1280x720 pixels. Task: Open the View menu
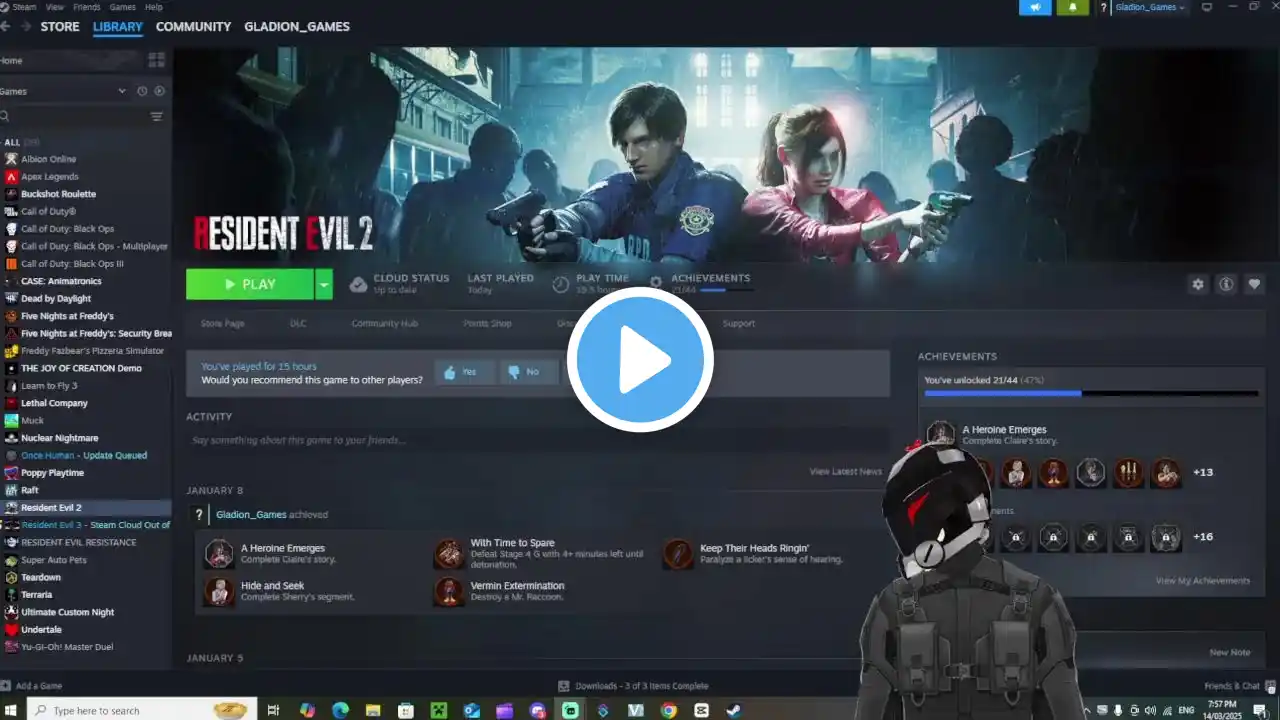click(x=55, y=7)
